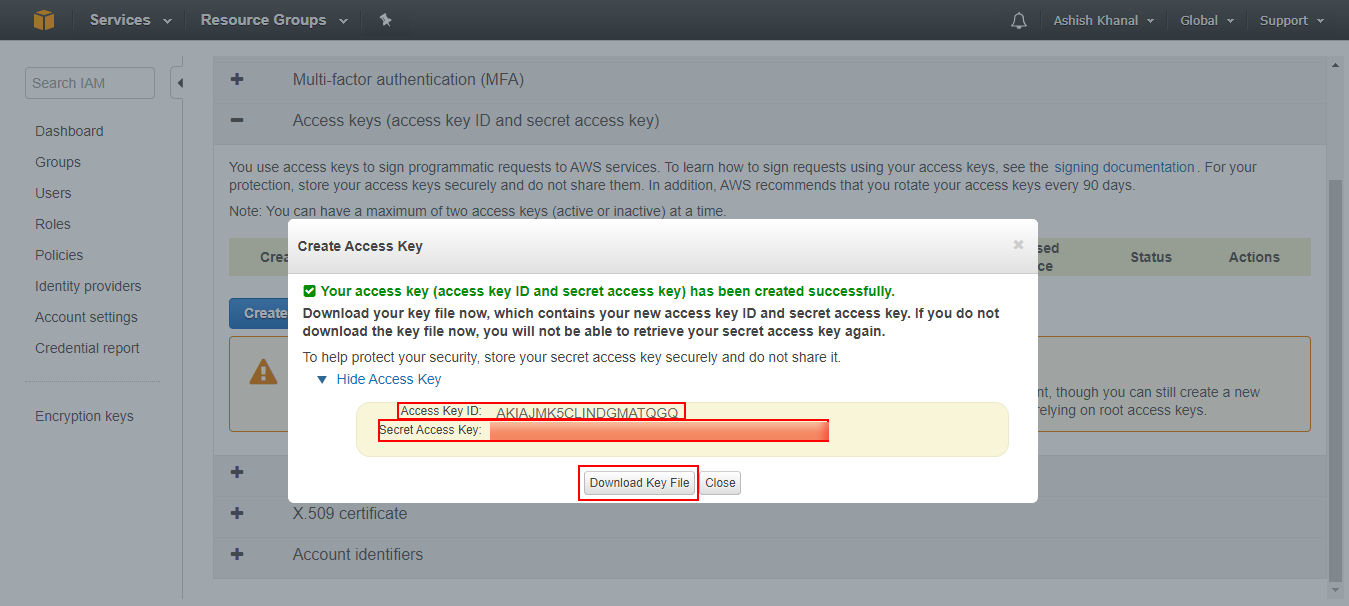Click the Download Key File button

639,483
